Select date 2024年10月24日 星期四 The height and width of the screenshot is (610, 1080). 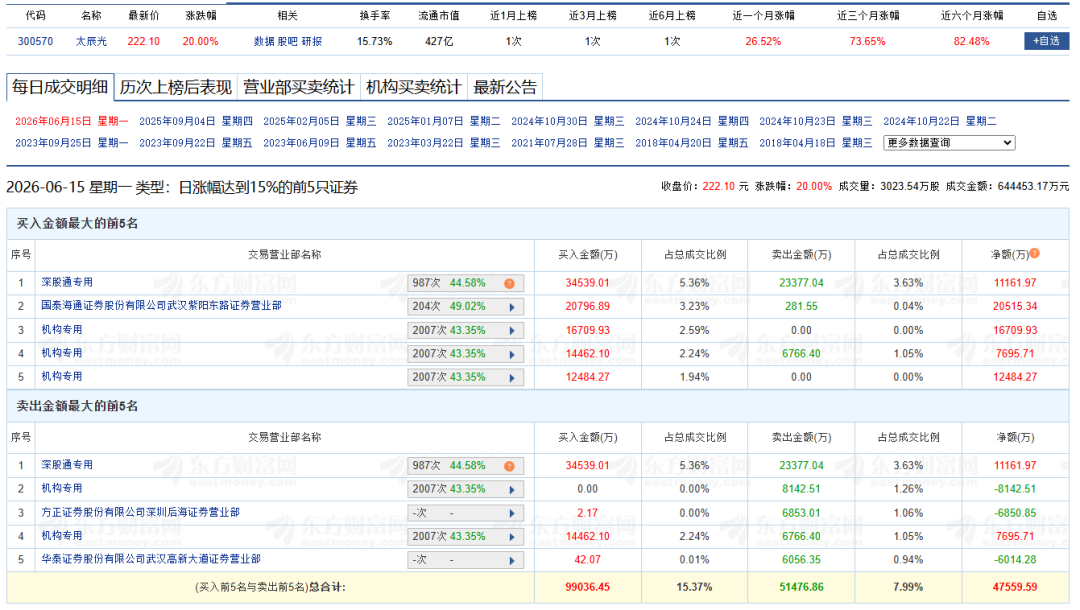692,121
